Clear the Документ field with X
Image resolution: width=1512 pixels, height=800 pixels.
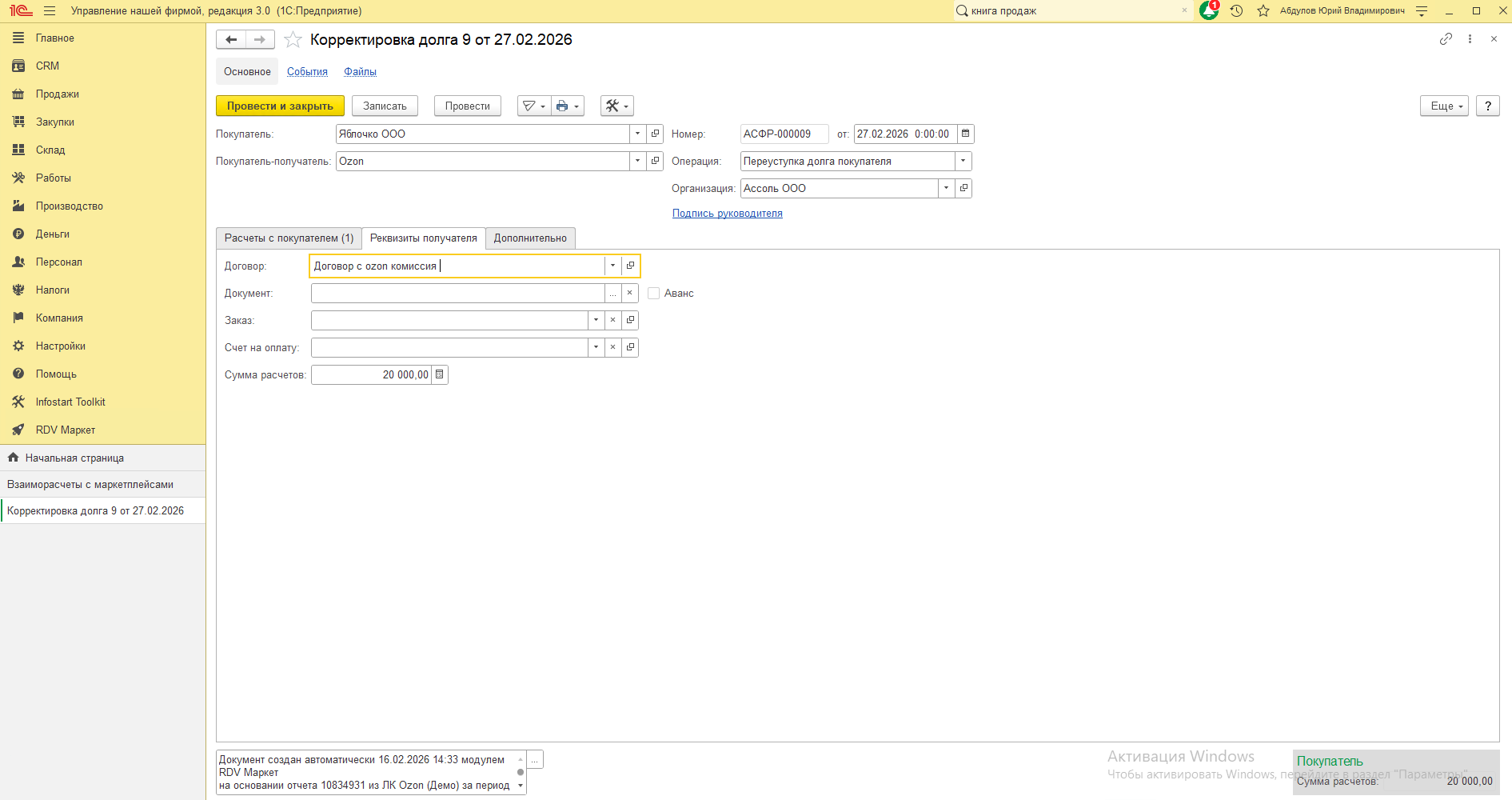(x=629, y=293)
